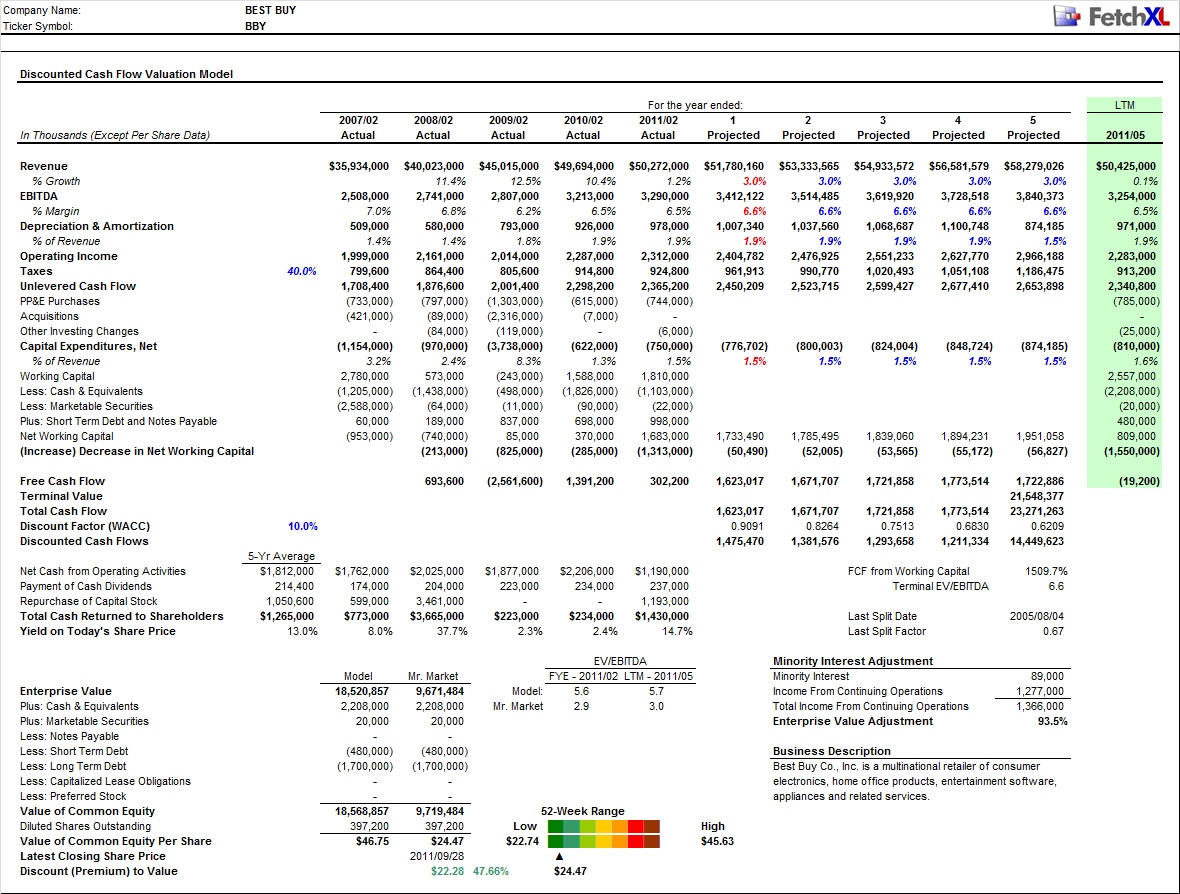Viewport: 1180px width, 894px height.
Task: Click the Mr. Market per-share value $24.47
Action: 447,841
